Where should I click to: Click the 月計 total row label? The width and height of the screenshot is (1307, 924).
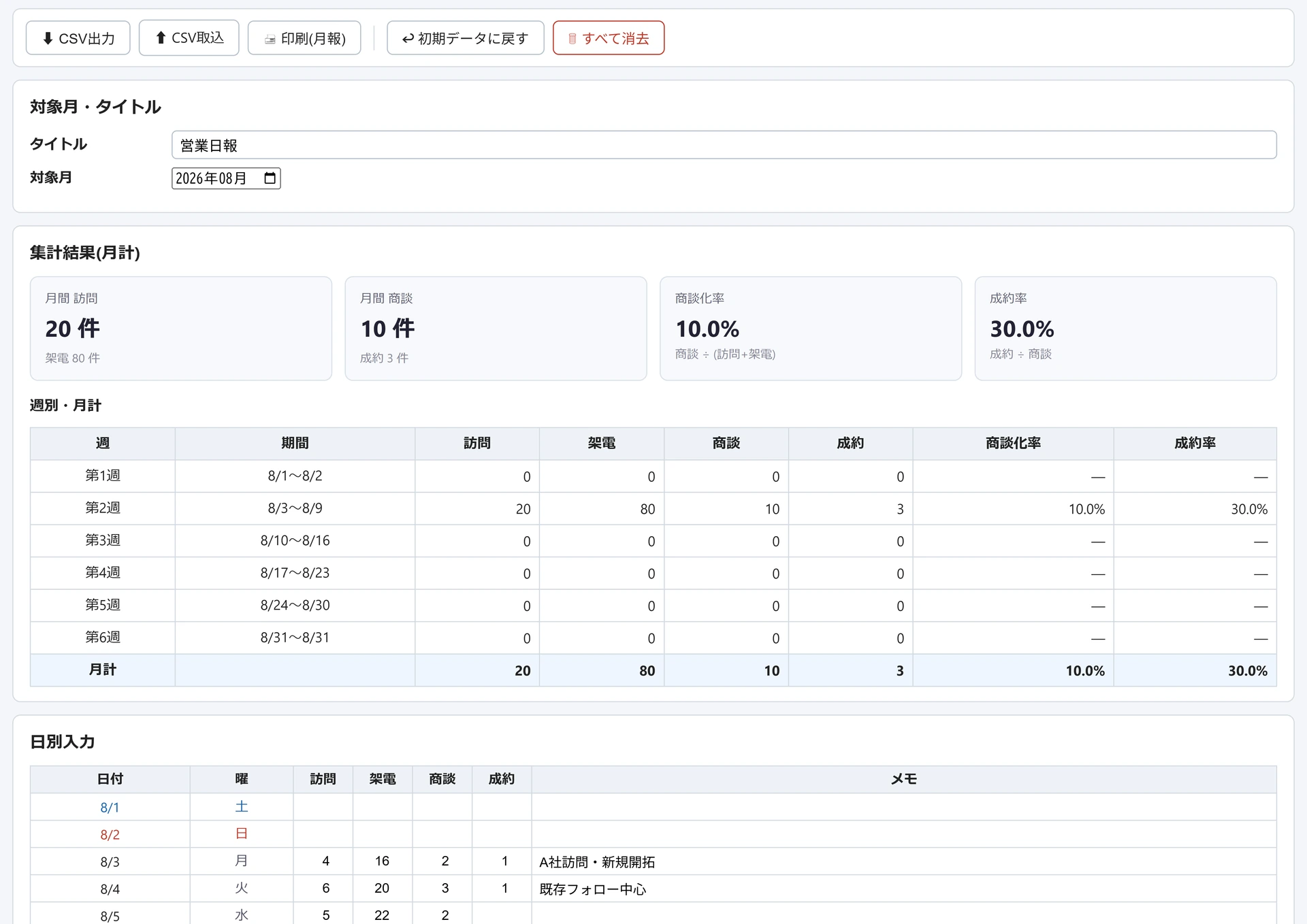click(x=103, y=670)
